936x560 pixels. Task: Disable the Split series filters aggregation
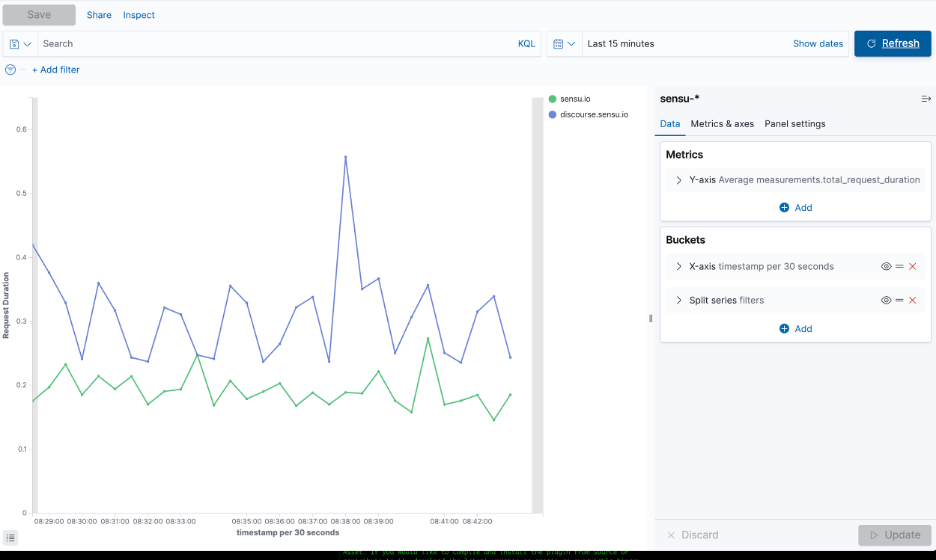(886, 300)
